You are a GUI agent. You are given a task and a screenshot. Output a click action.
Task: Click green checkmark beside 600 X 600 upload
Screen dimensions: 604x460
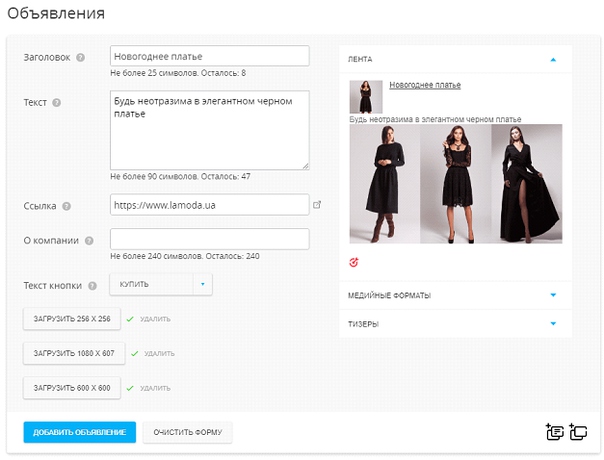click(x=130, y=388)
